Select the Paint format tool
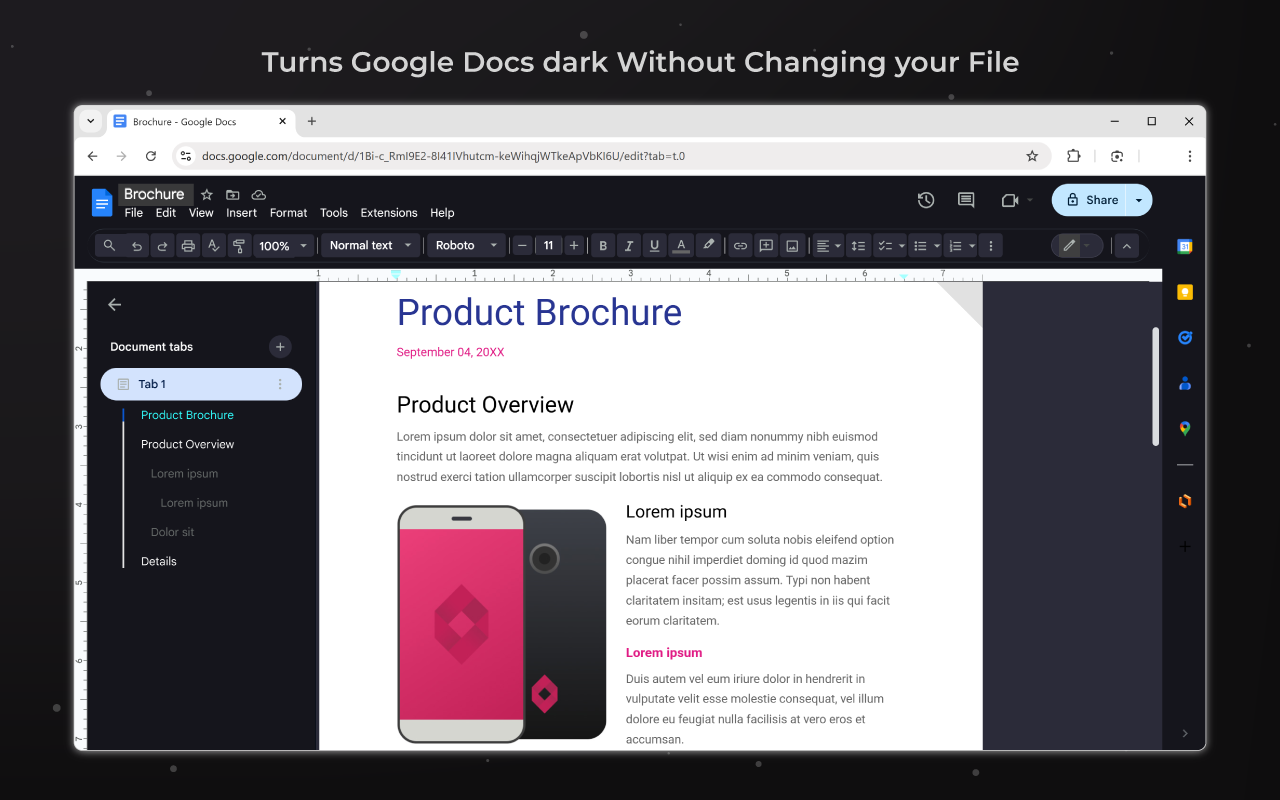Image resolution: width=1280 pixels, height=800 pixels. pos(239,245)
